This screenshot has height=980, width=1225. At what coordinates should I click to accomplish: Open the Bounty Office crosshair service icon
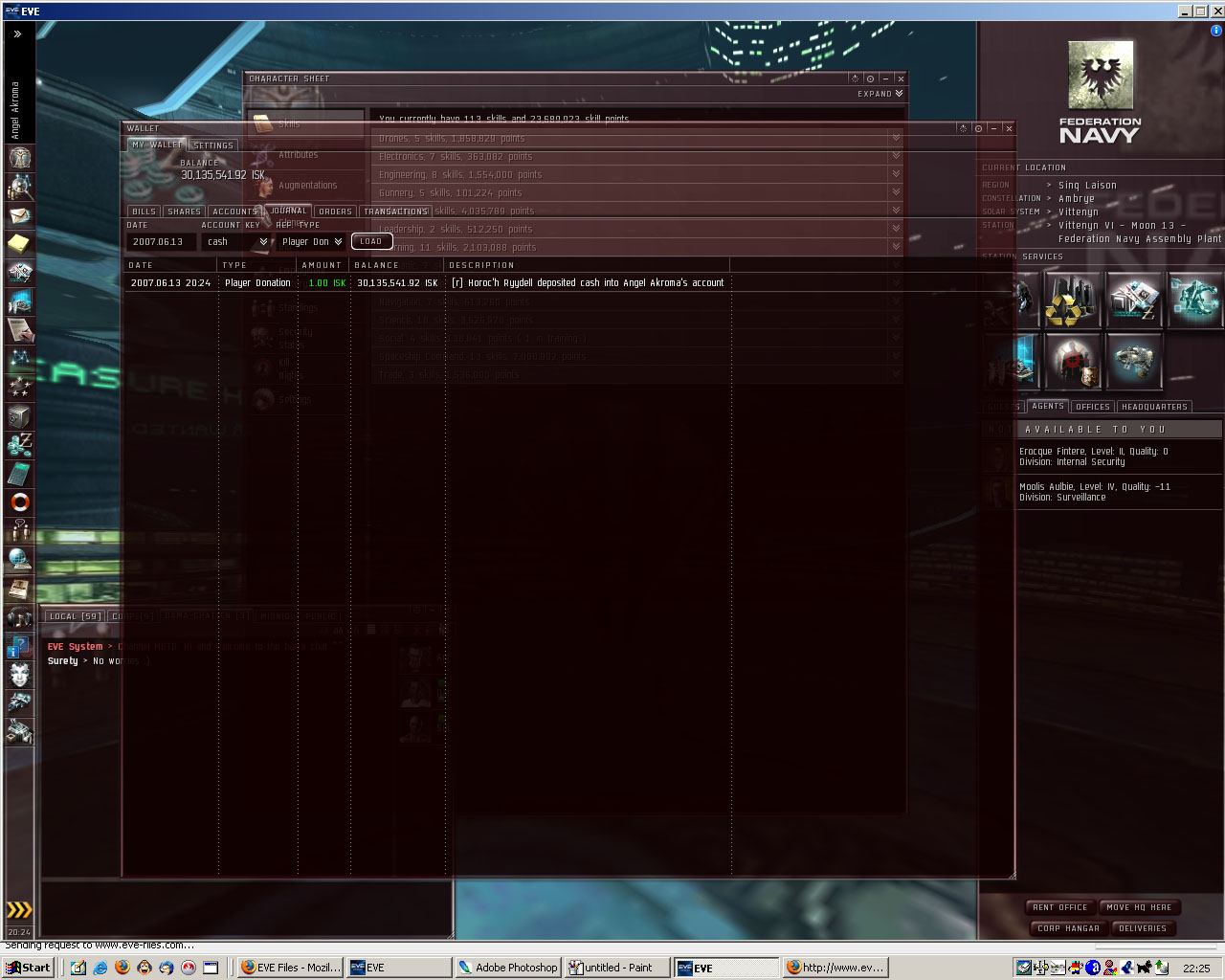1073,361
